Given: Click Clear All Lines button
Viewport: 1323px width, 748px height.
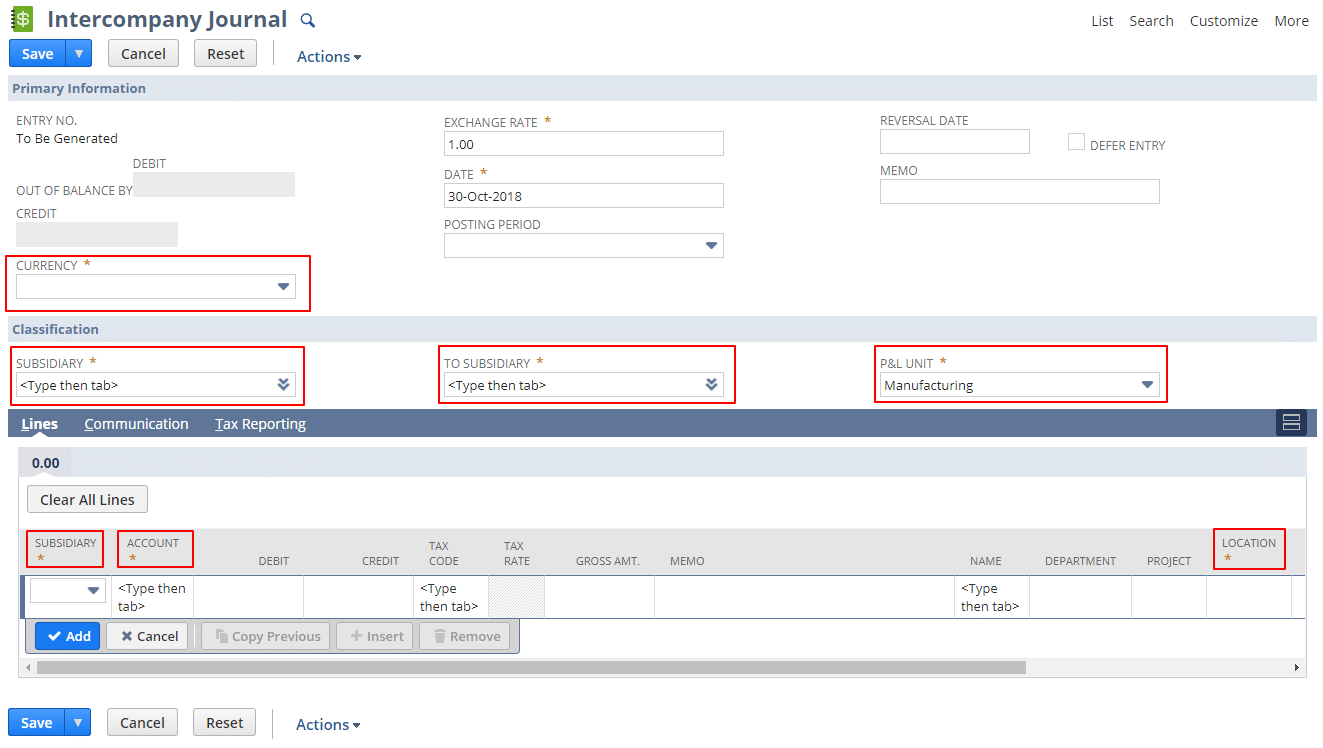Looking at the screenshot, I should point(87,499).
